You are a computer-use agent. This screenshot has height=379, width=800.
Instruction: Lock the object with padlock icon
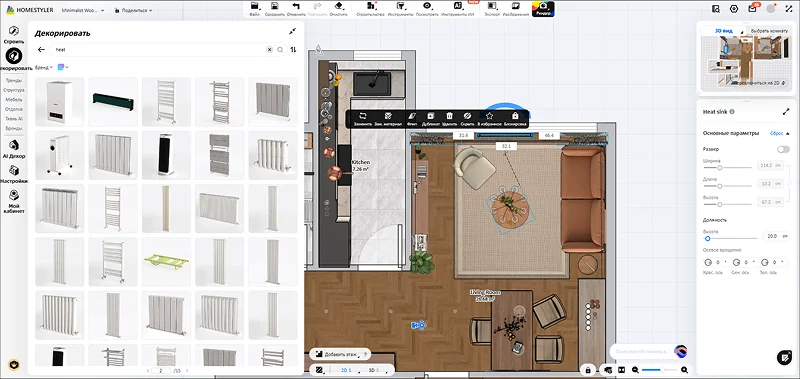tap(515, 116)
